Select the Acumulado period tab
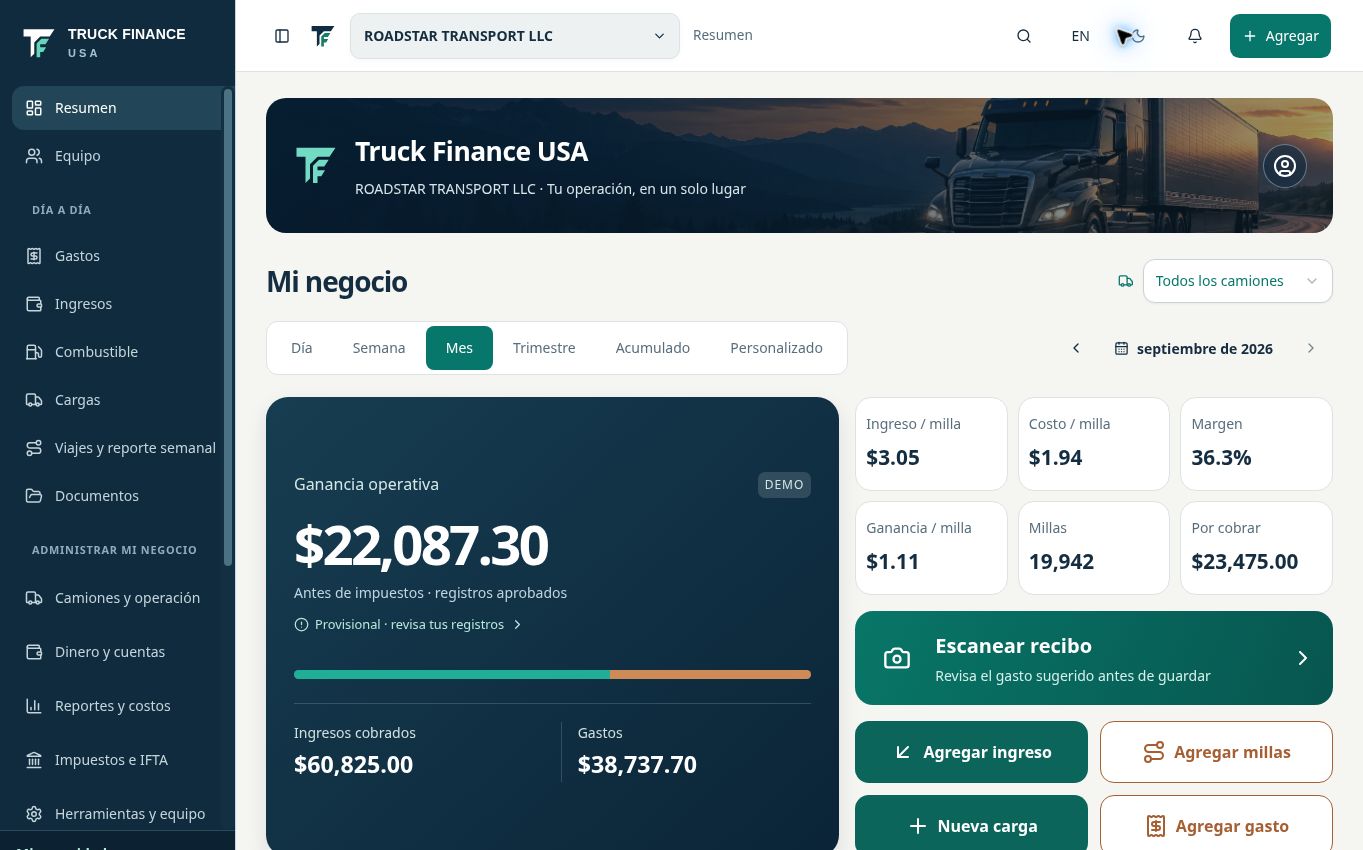The width and height of the screenshot is (1363, 850). click(653, 348)
